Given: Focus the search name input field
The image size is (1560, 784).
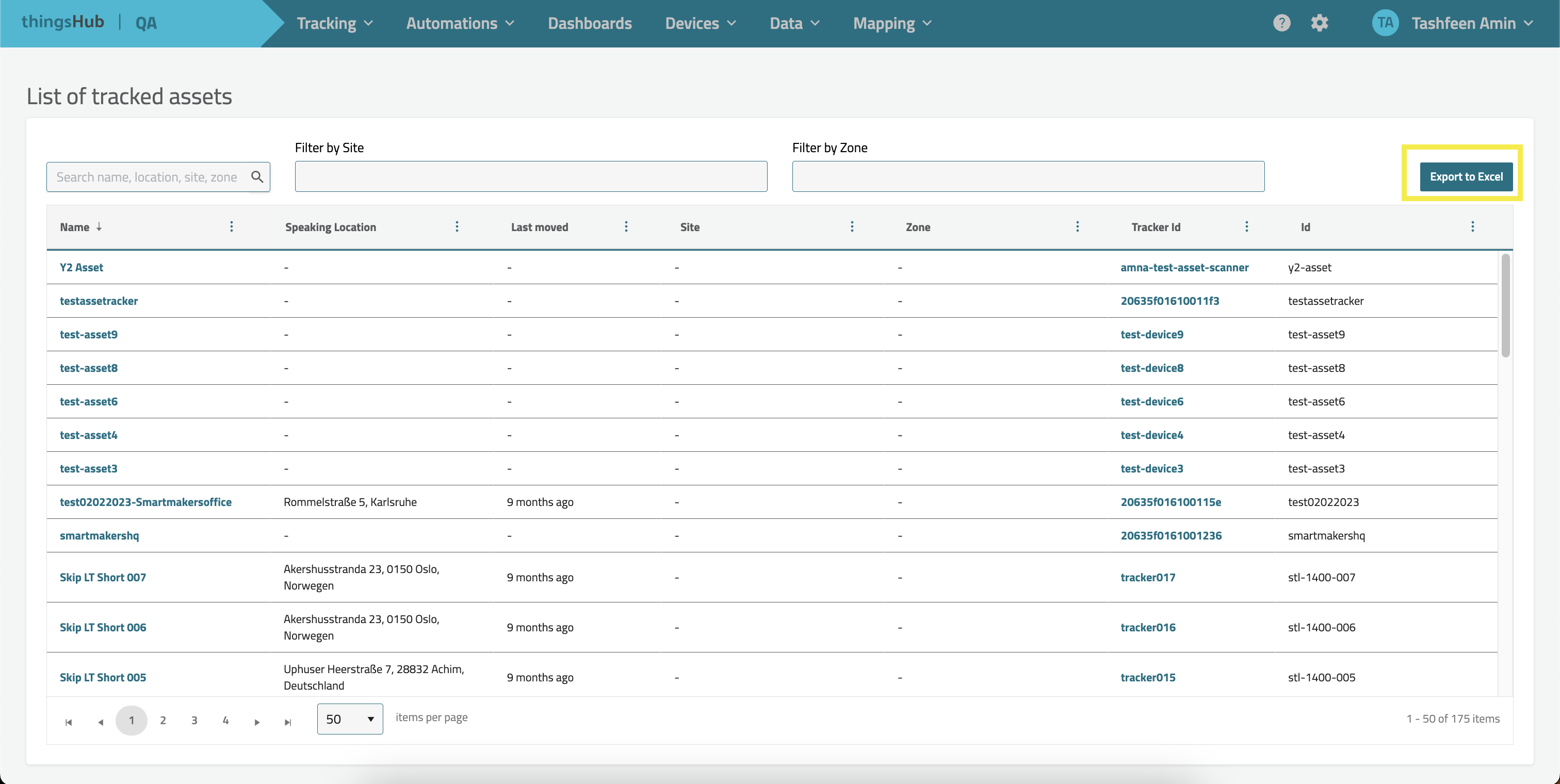Looking at the screenshot, I should coord(147,177).
